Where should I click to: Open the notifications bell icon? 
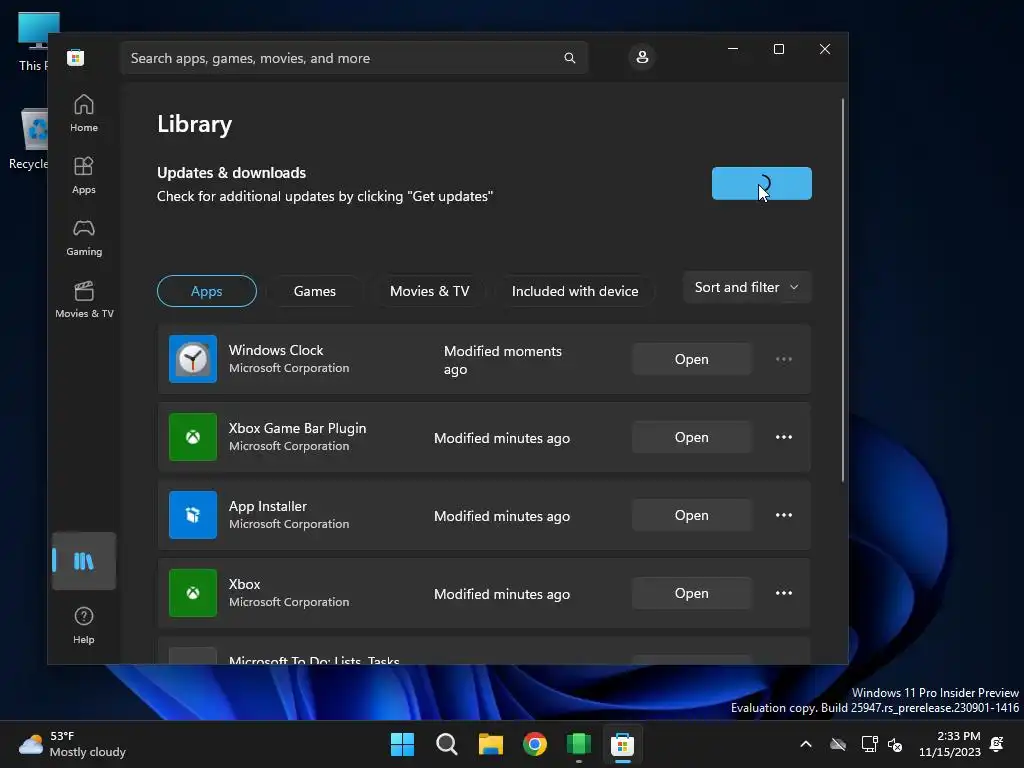point(997,744)
